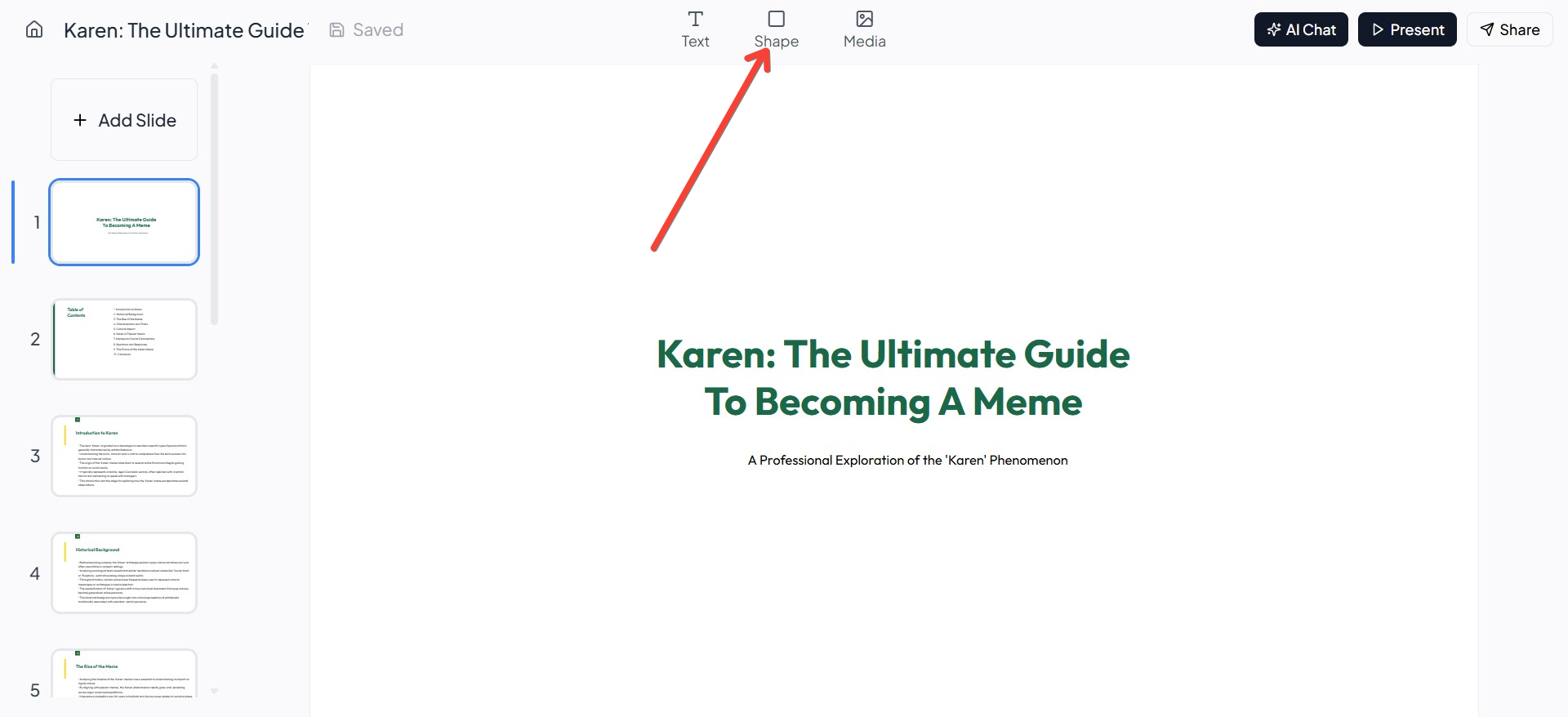Open the Media tool icon

pyautogui.click(x=865, y=19)
